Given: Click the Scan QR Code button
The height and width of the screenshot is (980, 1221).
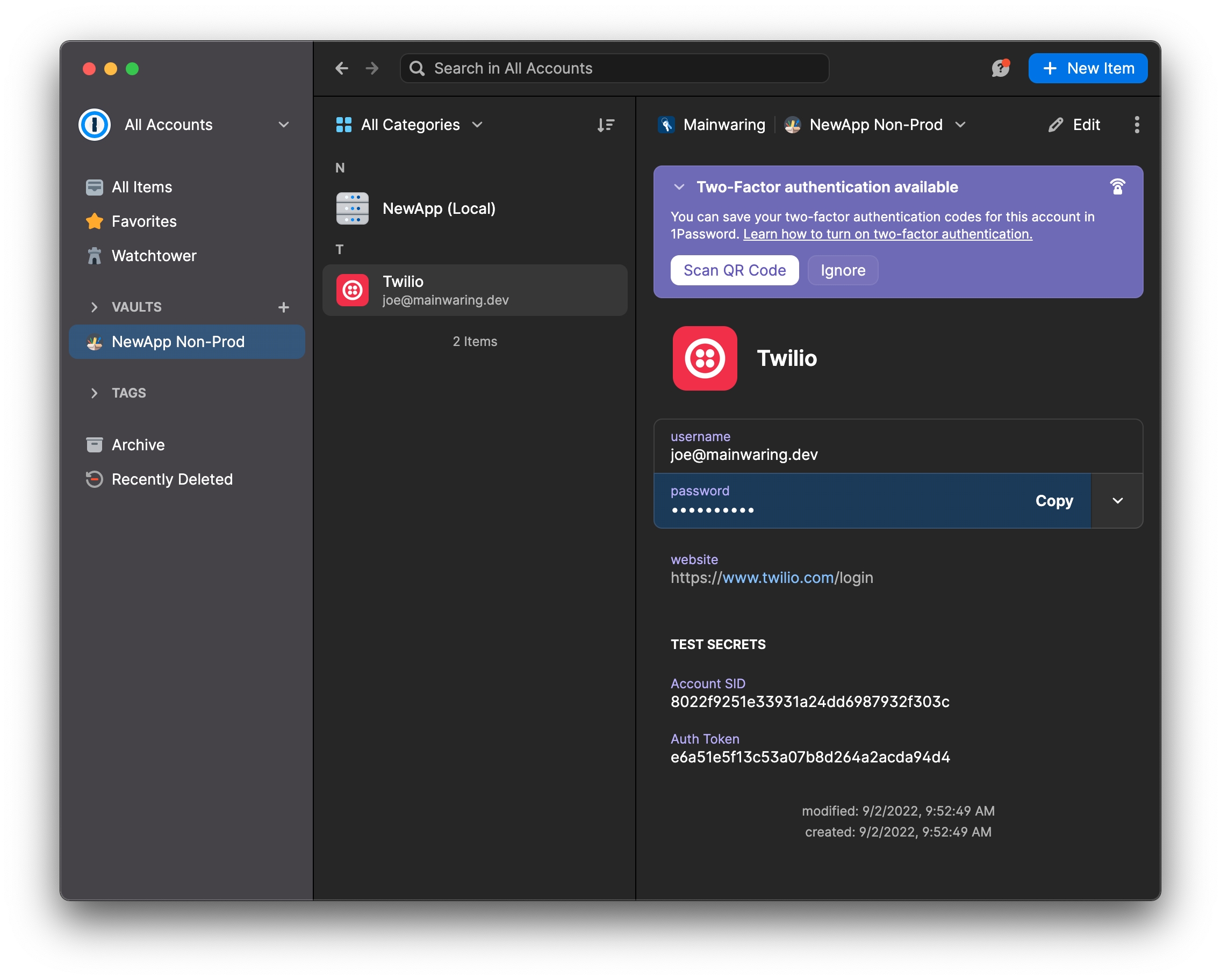Looking at the screenshot, I should click(x=734, y=270).
